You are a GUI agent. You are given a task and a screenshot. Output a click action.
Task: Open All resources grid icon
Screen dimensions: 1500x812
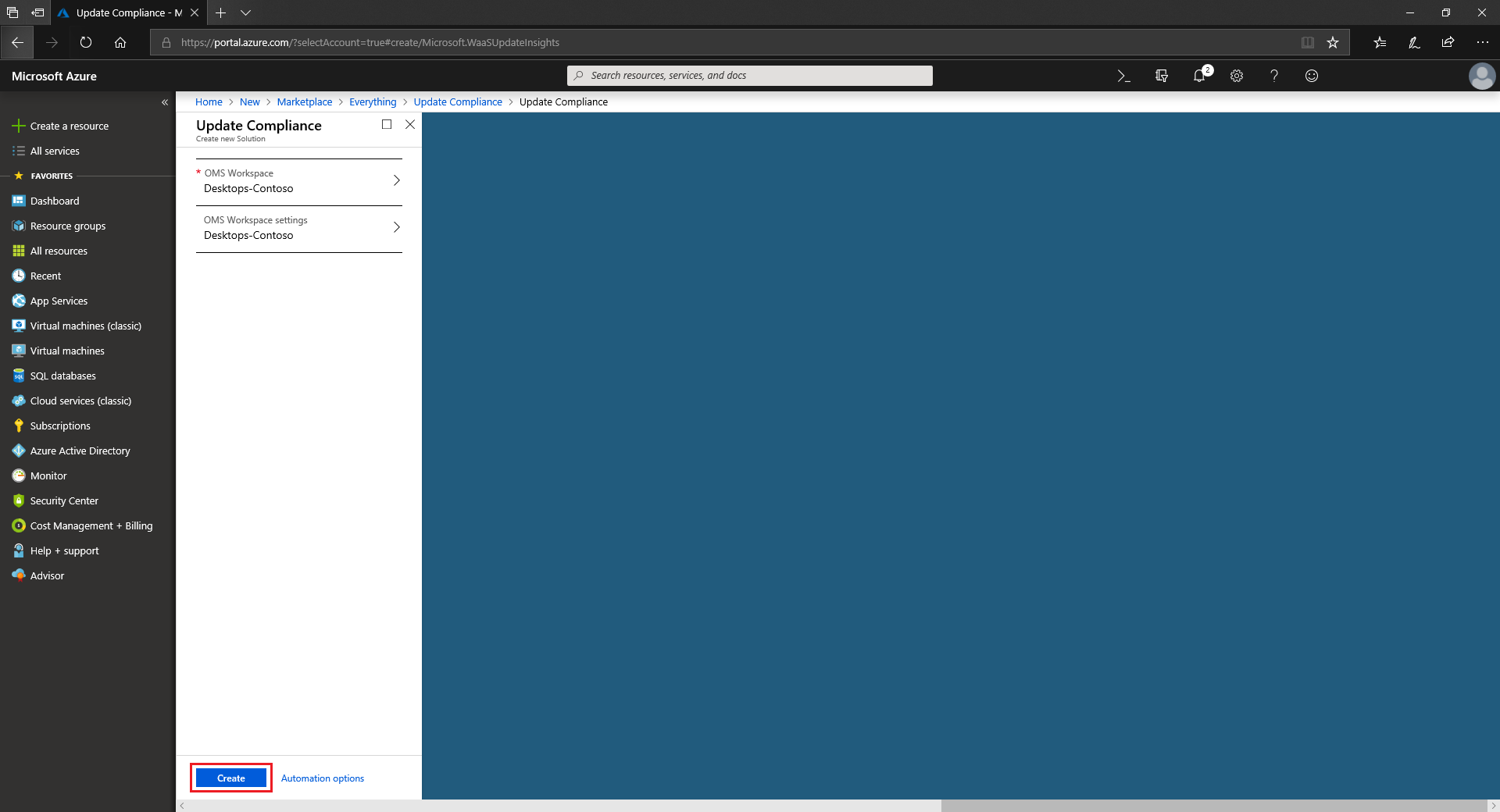click(x=19, y=251)
